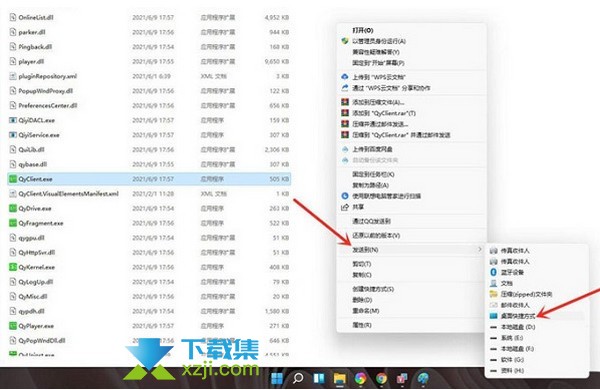
Task: Choose 还原以前的版本(V) entry
Action: click(376, 235)
